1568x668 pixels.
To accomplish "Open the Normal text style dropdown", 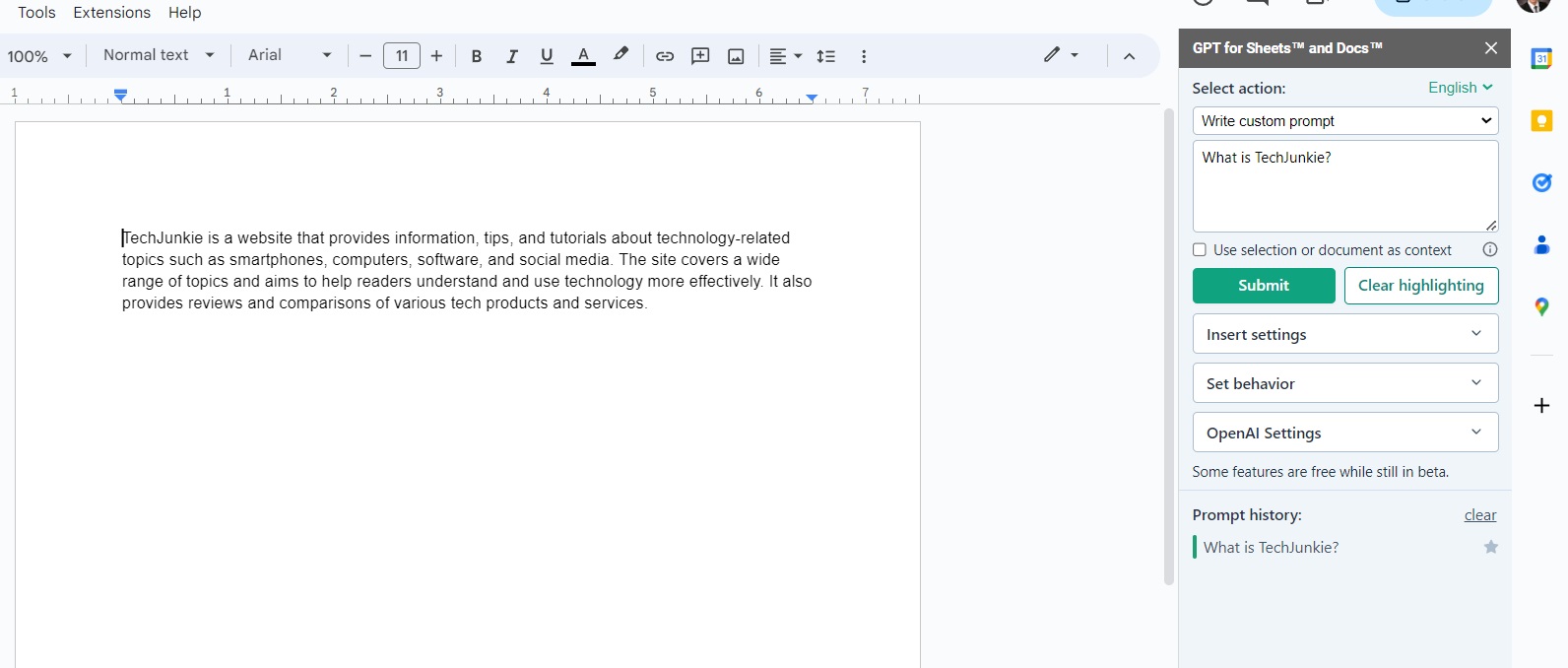I will (159, 55).
